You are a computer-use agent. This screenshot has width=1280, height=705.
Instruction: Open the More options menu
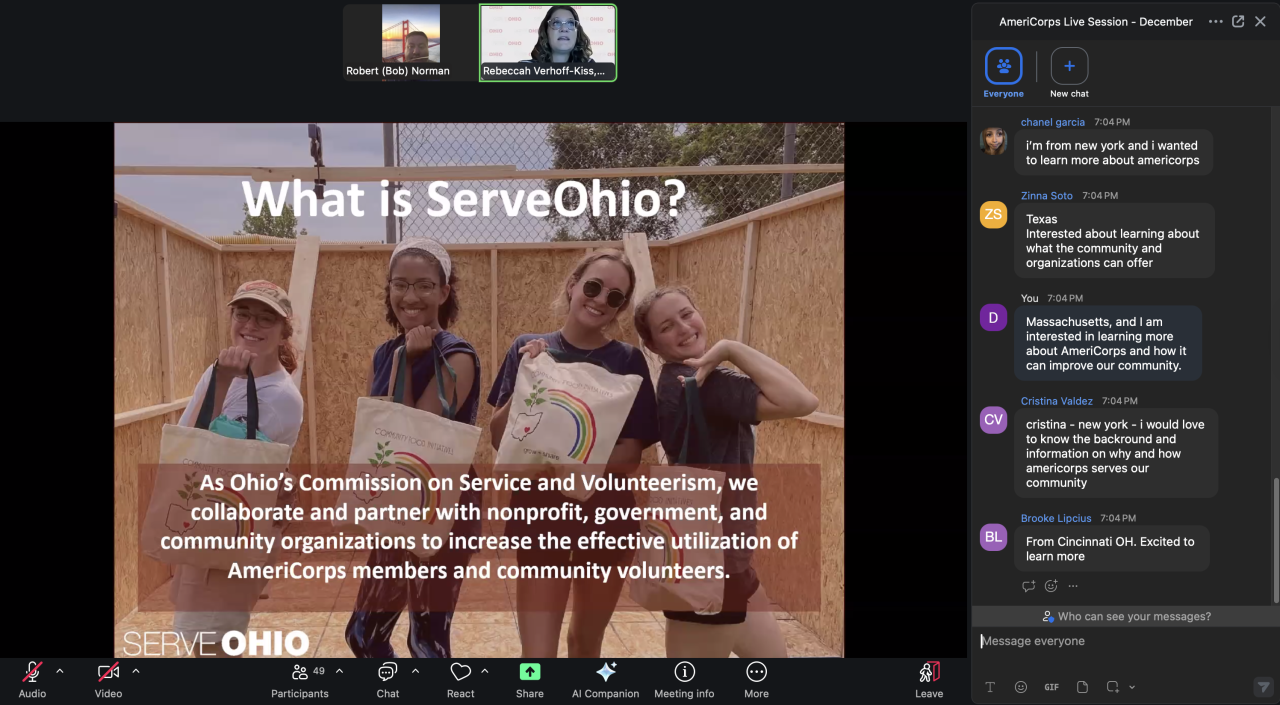(757, 679)
